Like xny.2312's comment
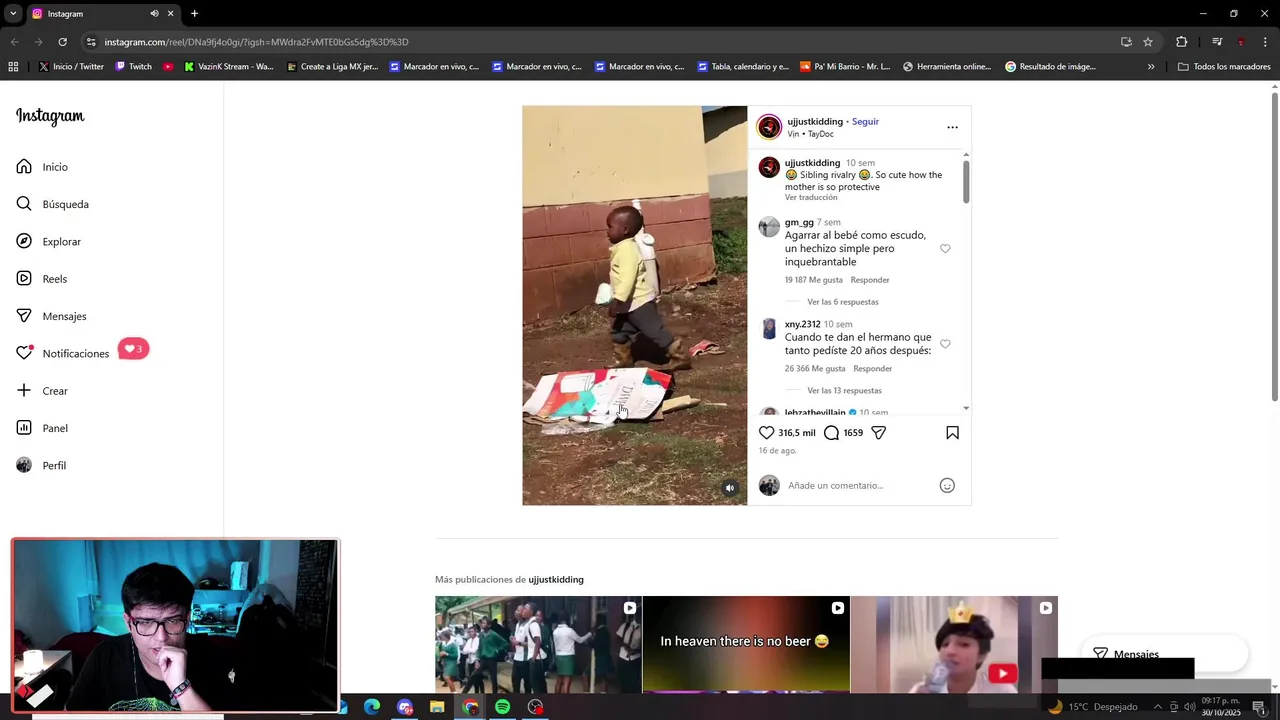Viewport: 1280px width, 720px height. (x=945, y=344)
